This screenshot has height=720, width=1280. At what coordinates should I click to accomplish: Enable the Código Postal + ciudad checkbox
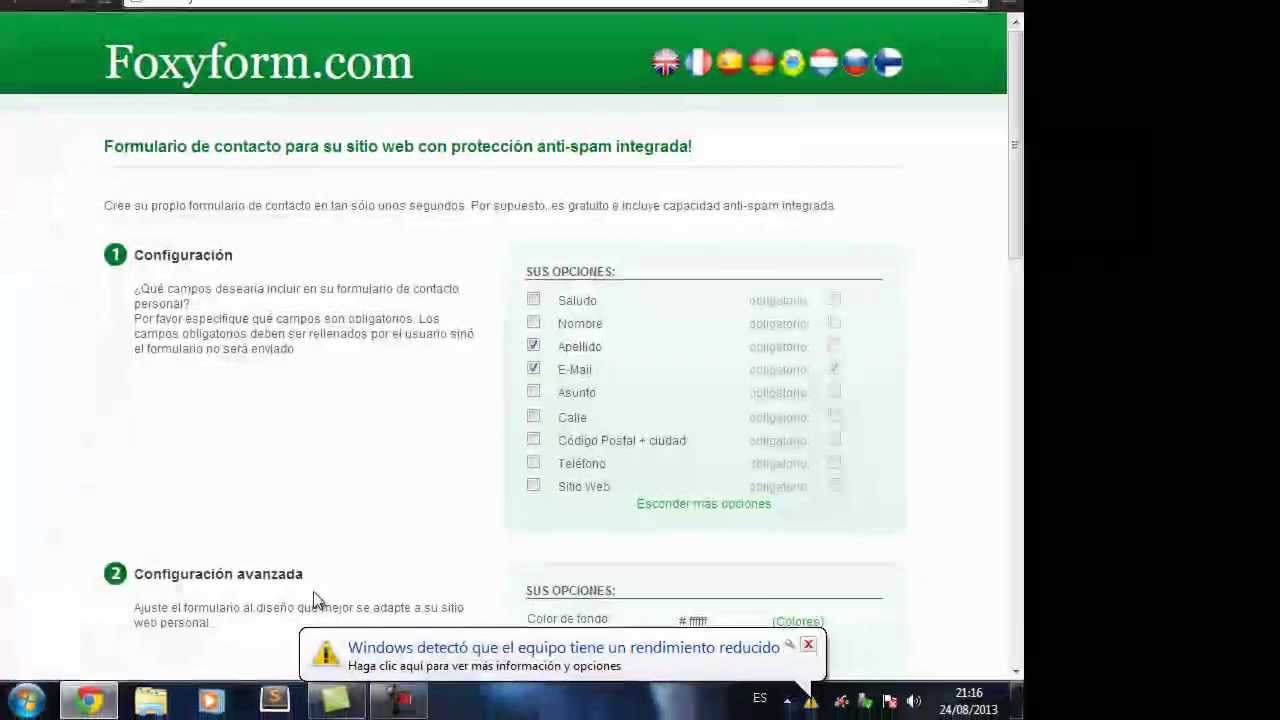[533, 439]
